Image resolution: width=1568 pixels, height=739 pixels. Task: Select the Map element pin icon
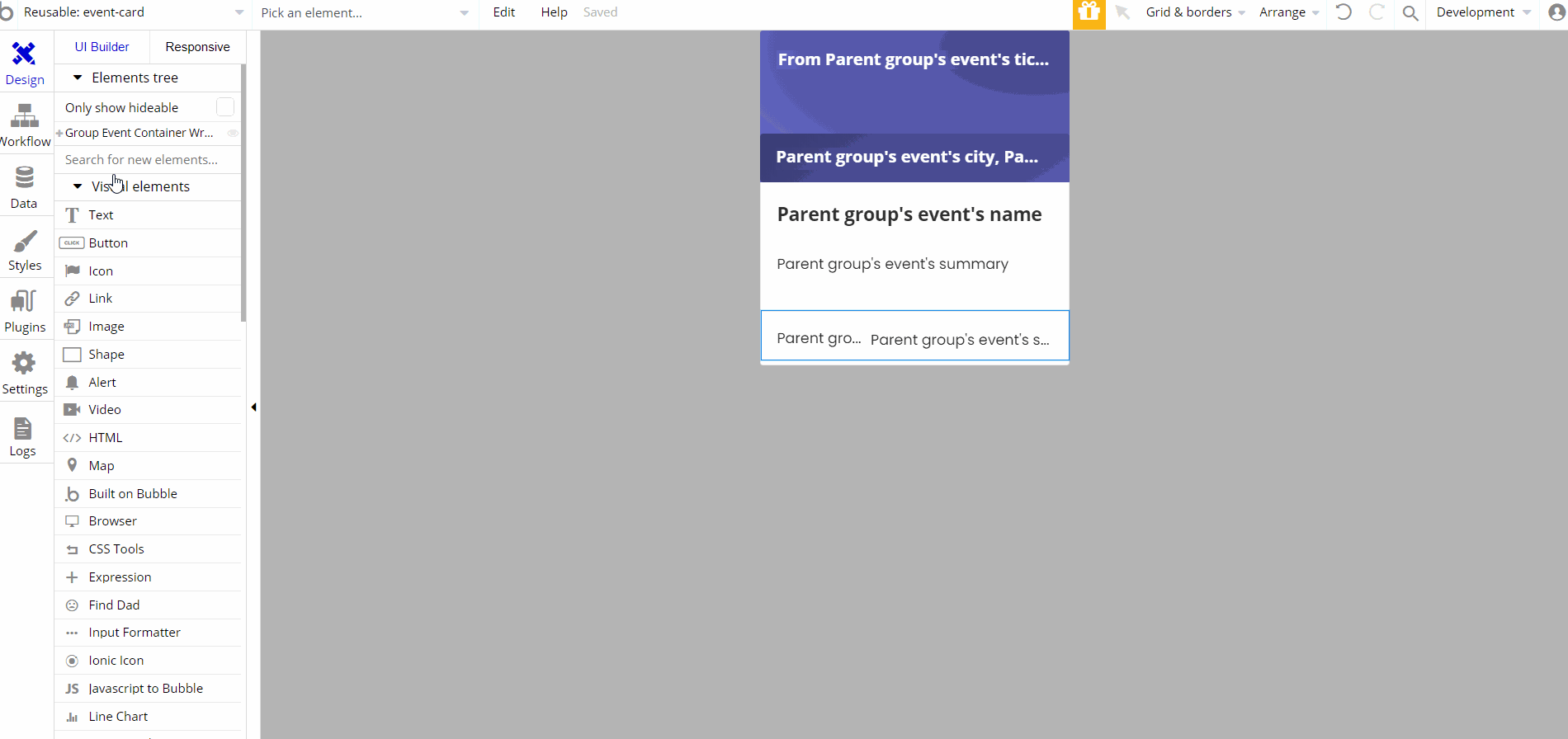(73, 465)
